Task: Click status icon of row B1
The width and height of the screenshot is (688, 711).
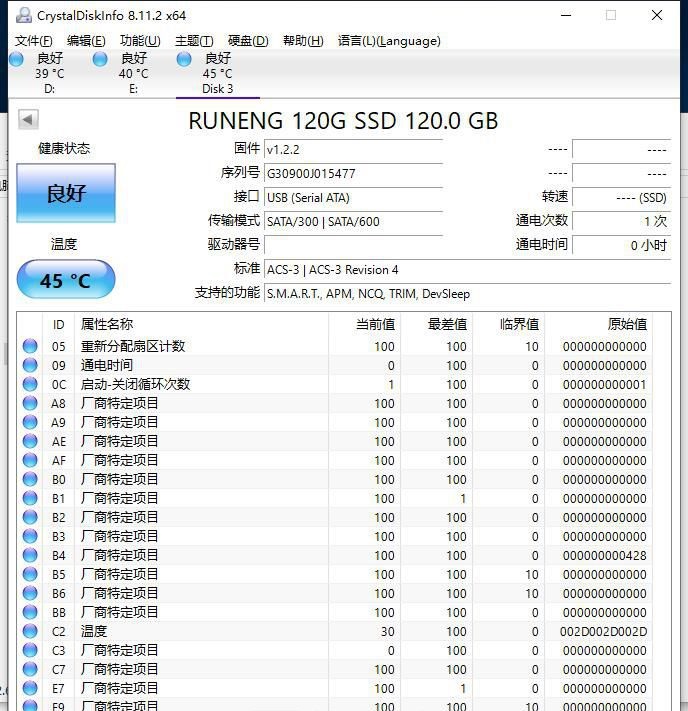Action: tap(30, 498)
